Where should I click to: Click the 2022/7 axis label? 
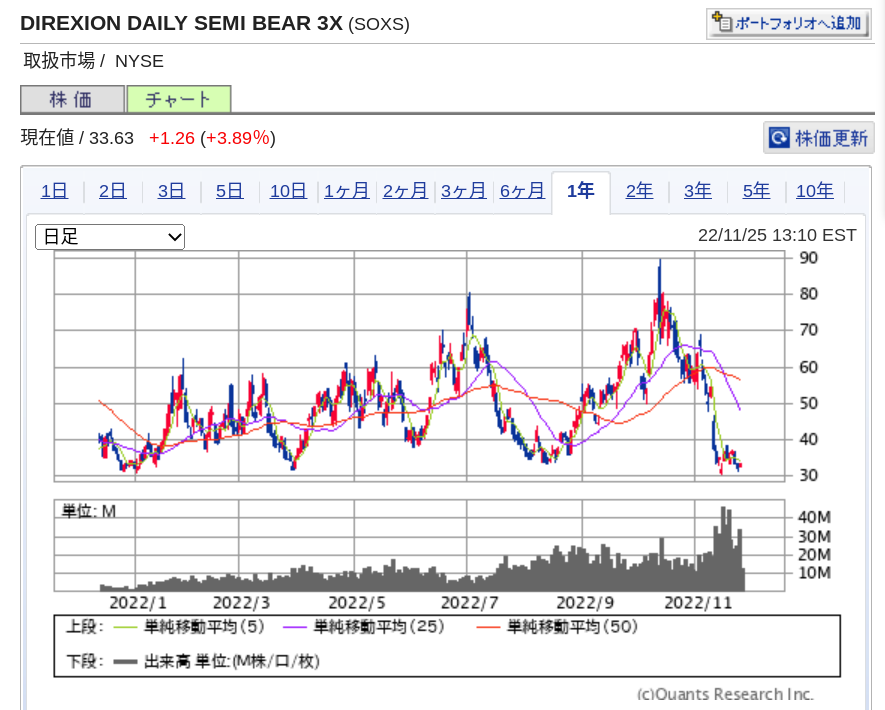click(469, 603)
